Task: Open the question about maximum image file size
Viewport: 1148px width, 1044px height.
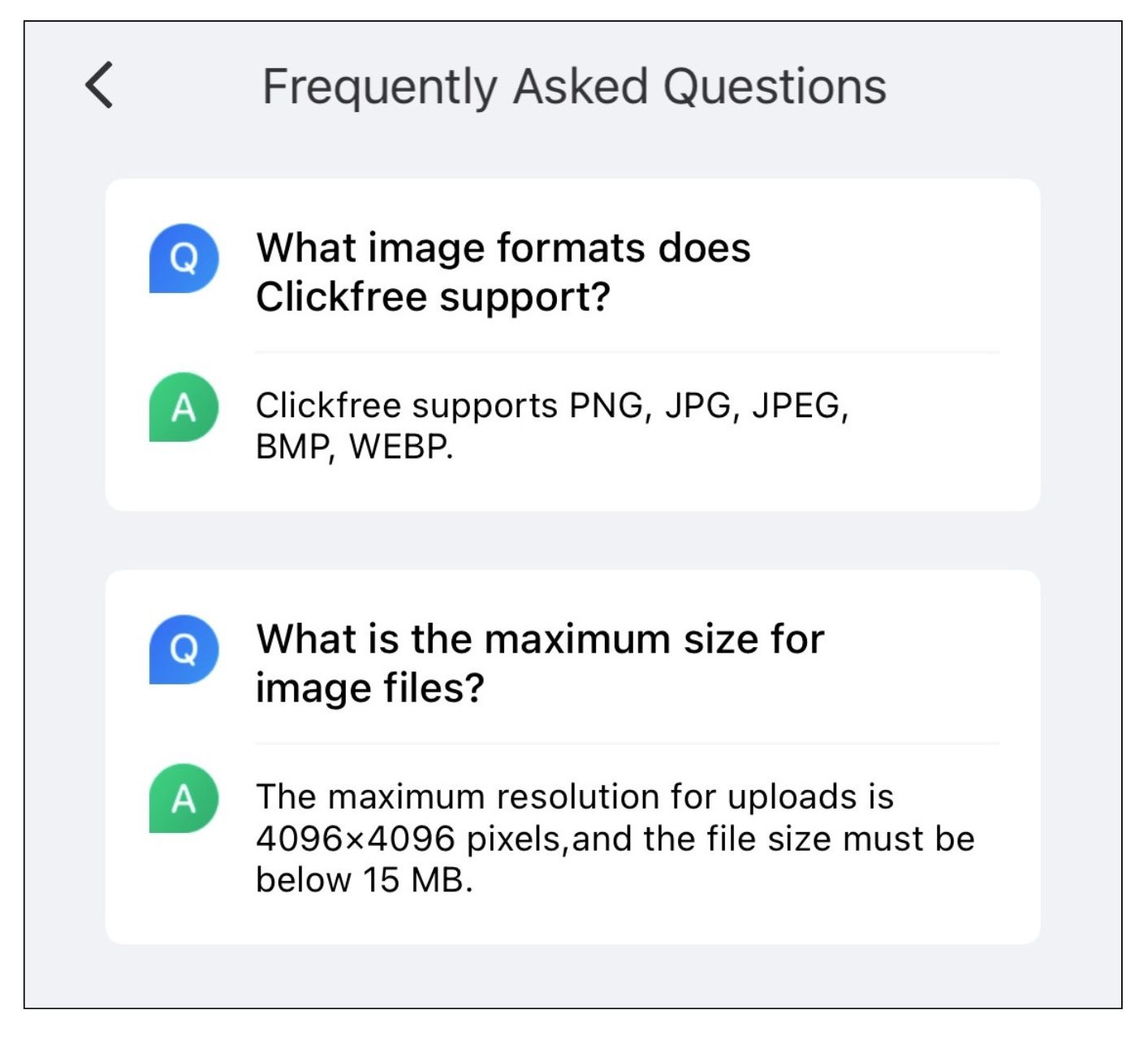Action: [x=540, y=663]
